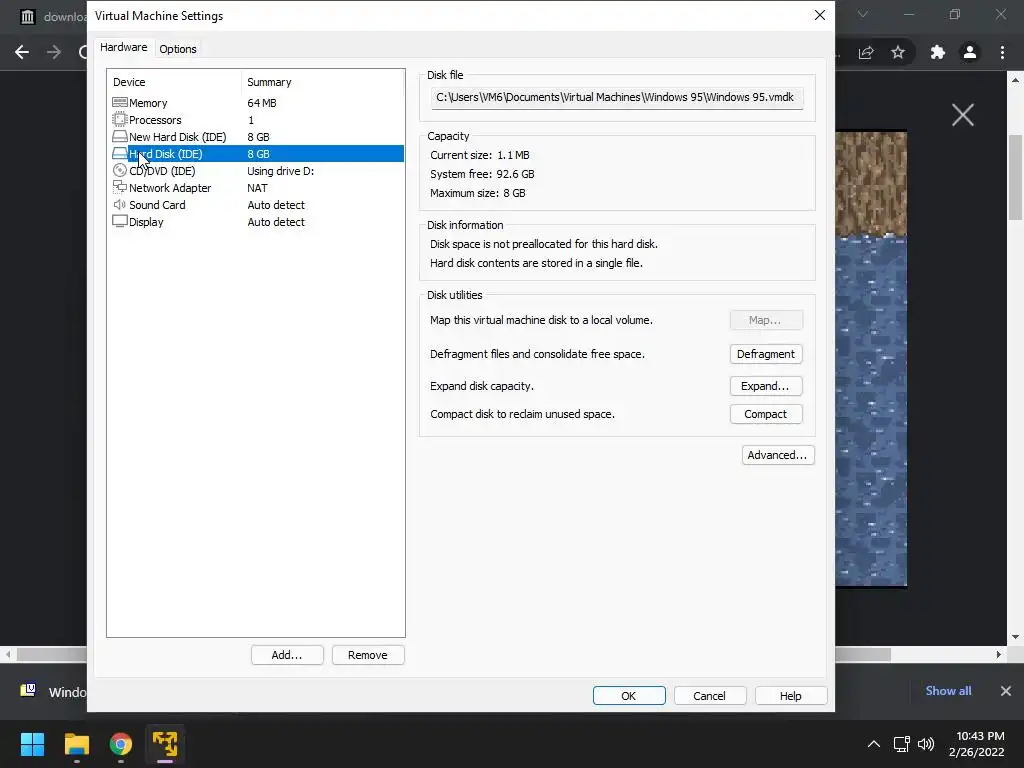The height and width of the screenshot is (768, 1024).
Task: Switch to the Hardware tab
Action: 123,48
